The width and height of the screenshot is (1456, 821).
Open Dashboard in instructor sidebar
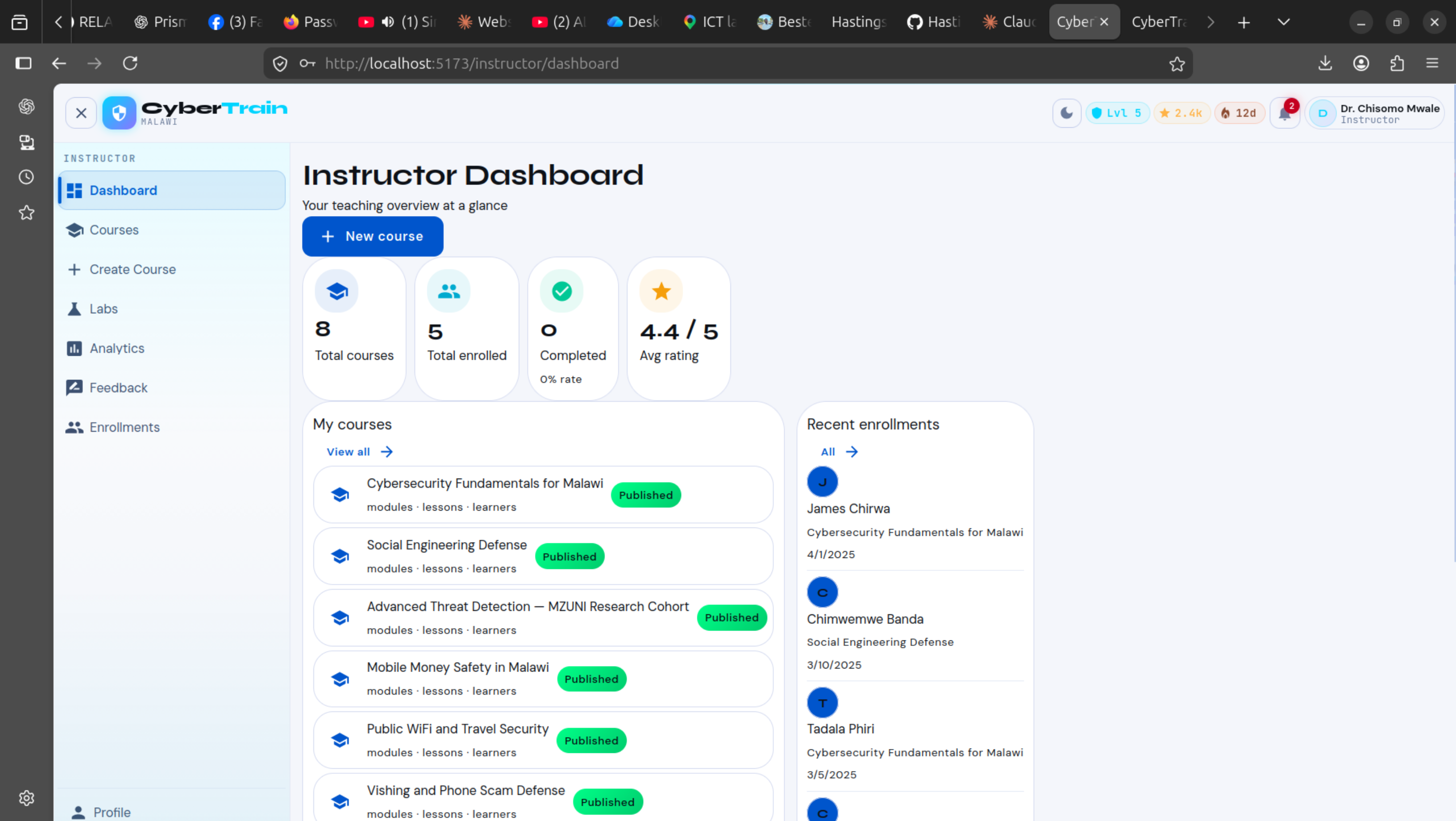[172, 190]
